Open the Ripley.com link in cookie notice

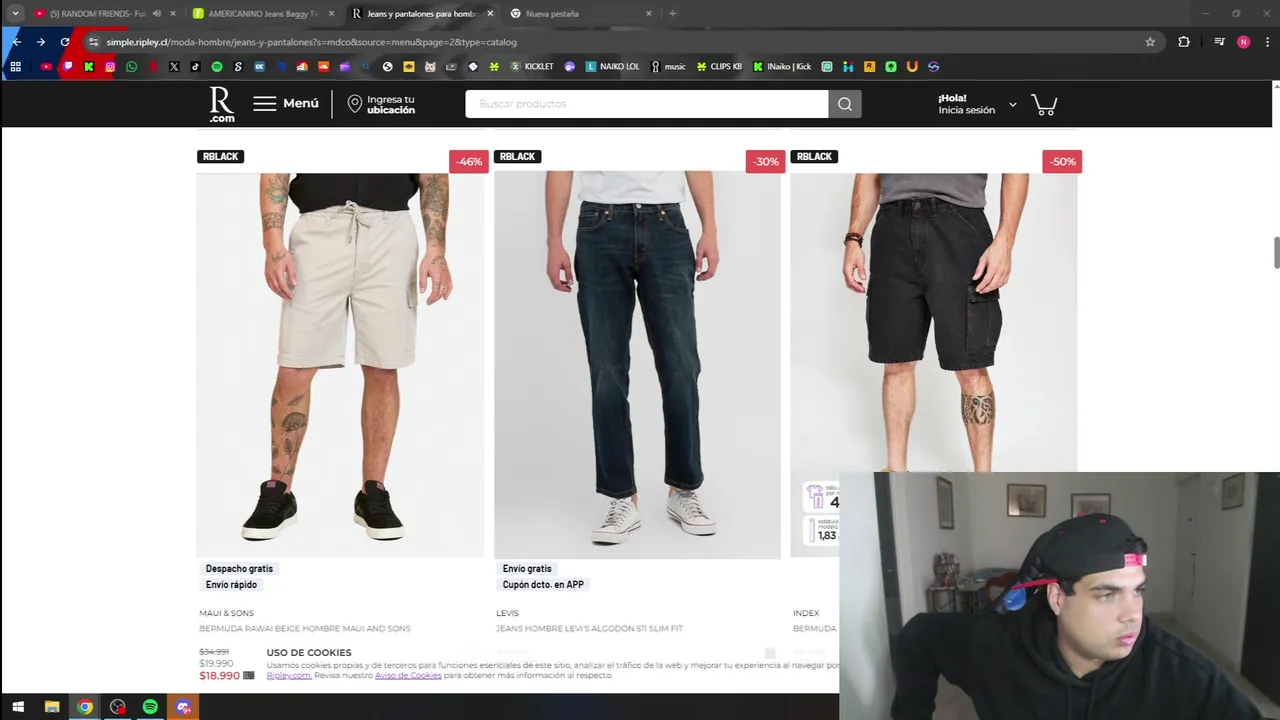point(289,676)
